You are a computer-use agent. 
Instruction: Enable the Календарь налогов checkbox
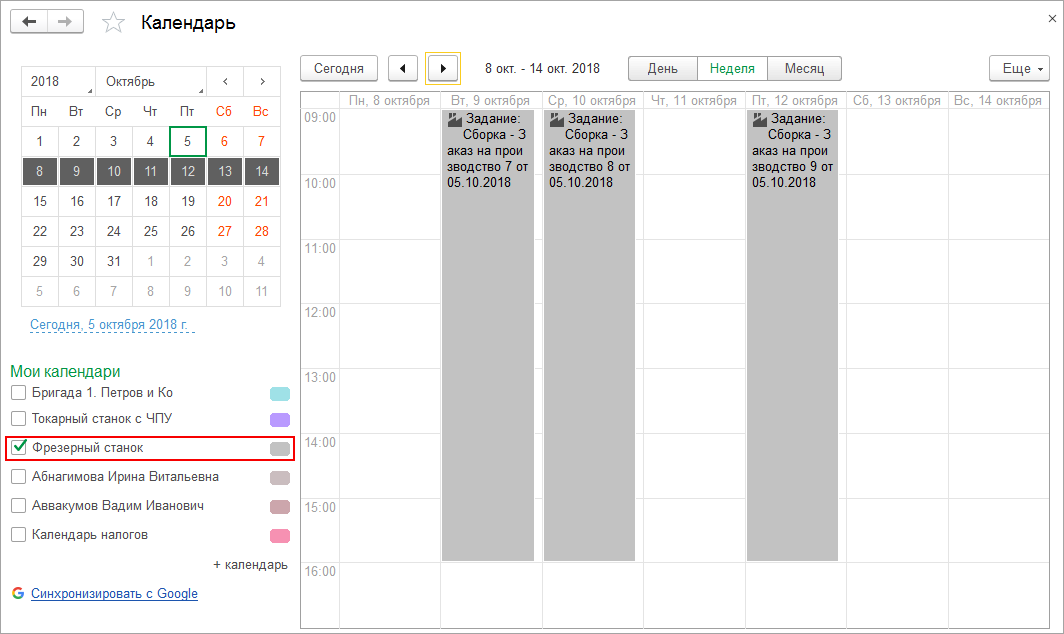pos(18,535)
